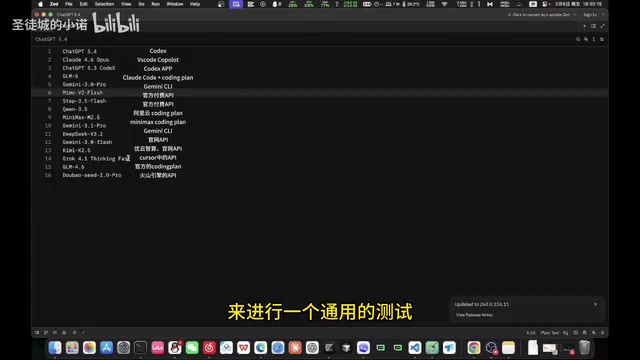Click line 9 text MiniMax-M2.5

point(81,118)
